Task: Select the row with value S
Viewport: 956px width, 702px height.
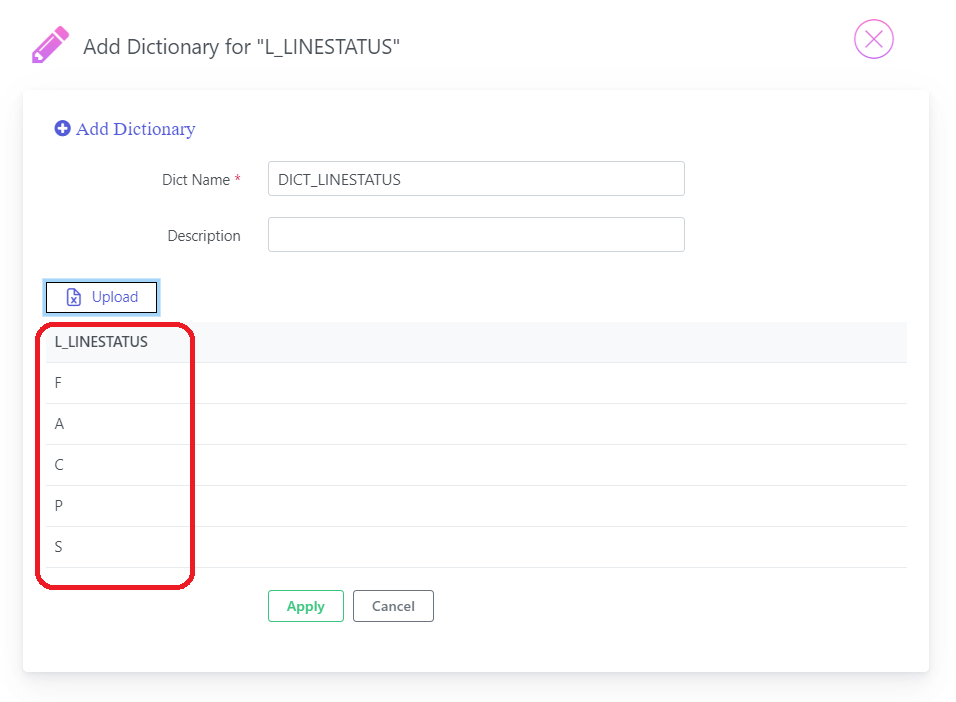Action: pos(476,546)
